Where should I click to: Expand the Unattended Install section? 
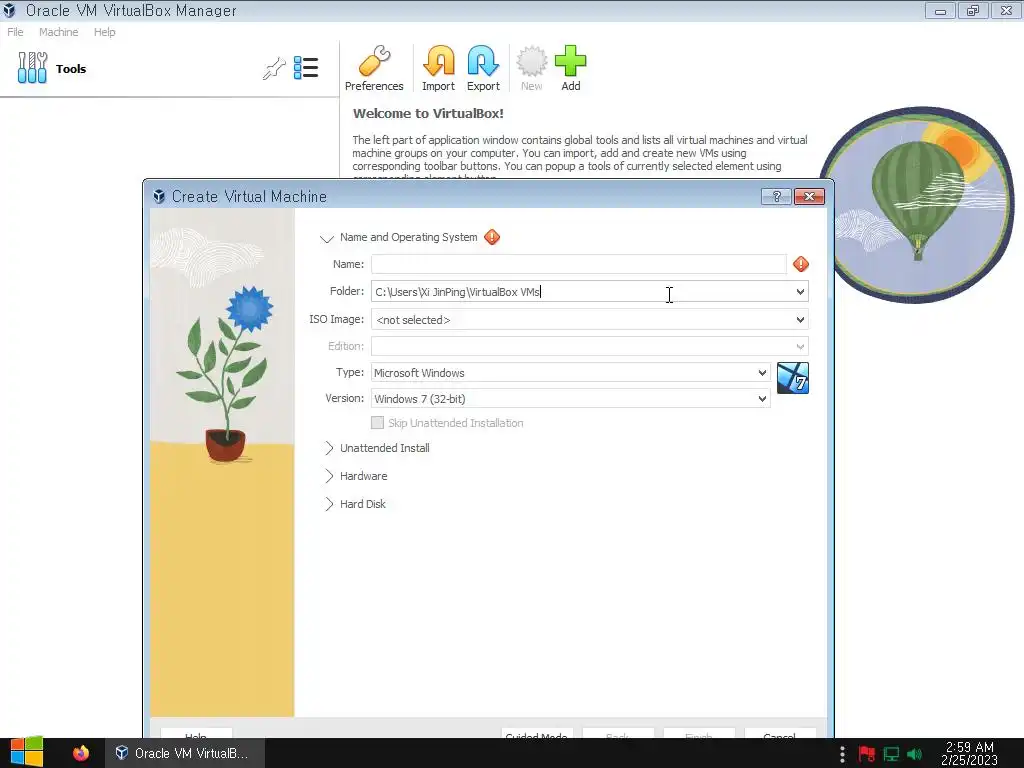[328, 448]
